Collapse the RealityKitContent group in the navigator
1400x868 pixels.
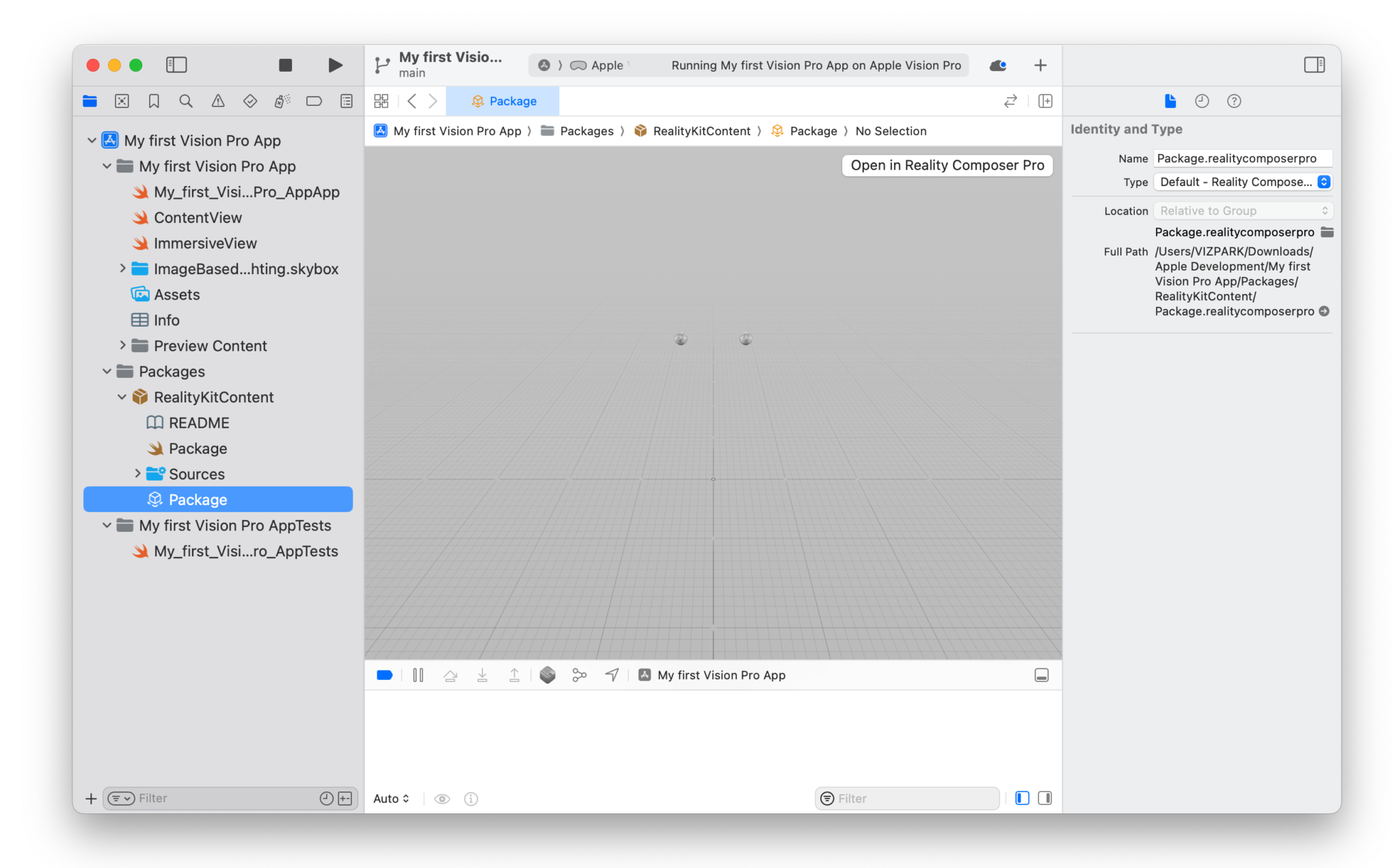[122, 396]
